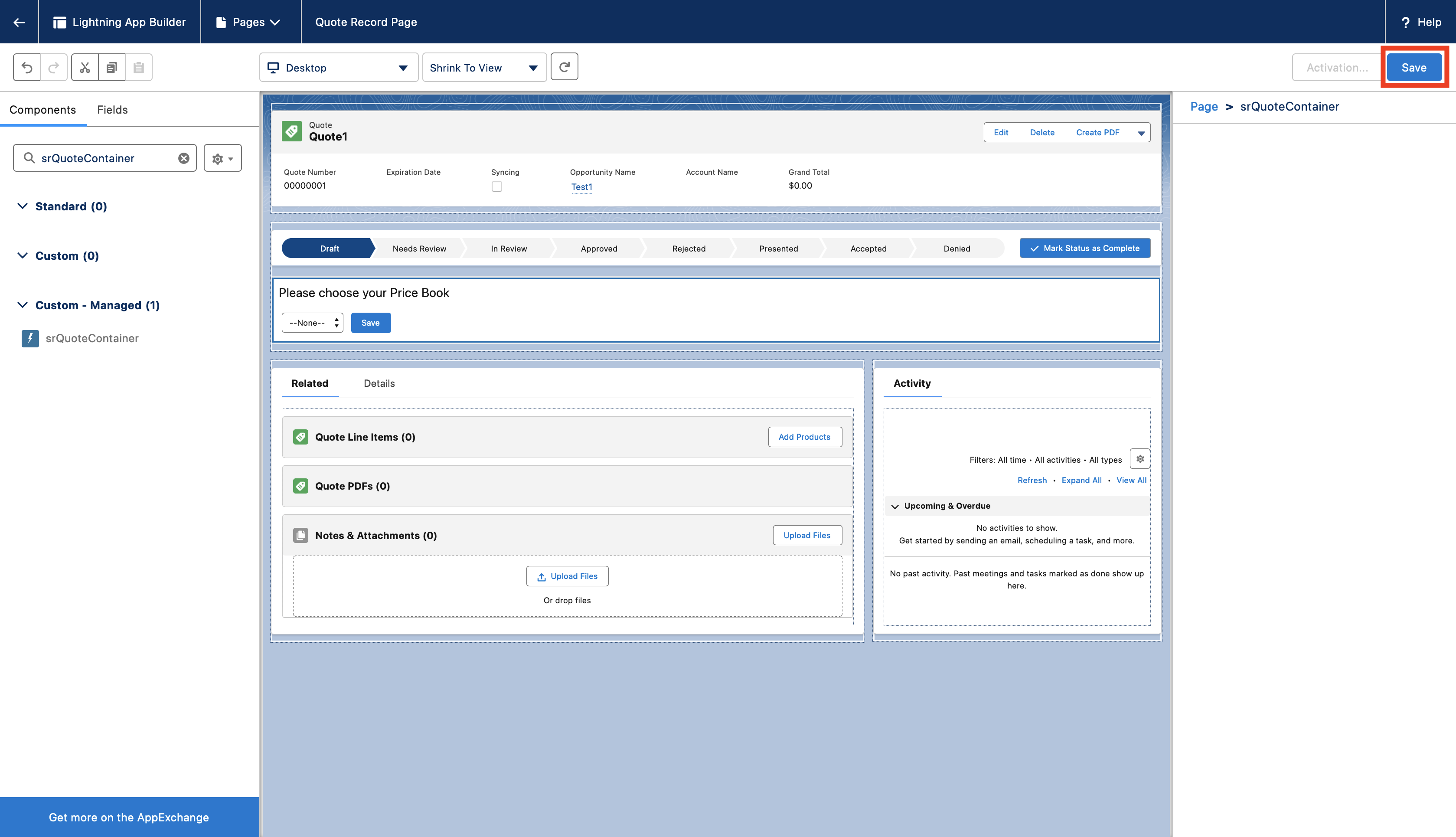Click the Undo icon
The height and width of the screenshot is (837, 1456).
coord(27,67)
